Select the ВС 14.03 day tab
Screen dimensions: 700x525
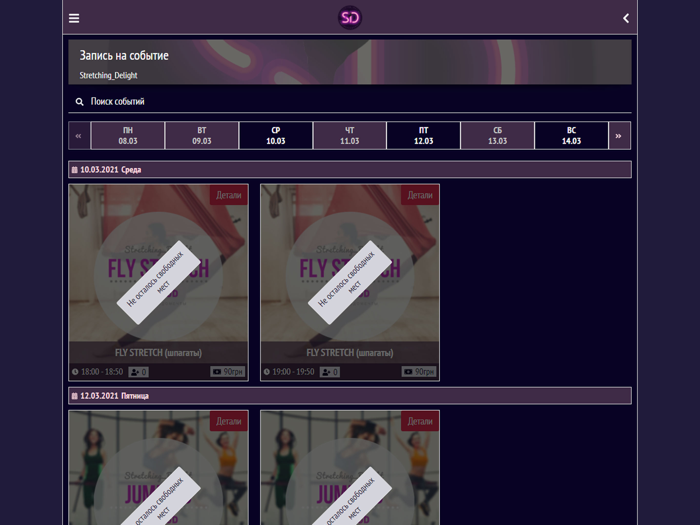pyautogui.click(x=571, y=136)
